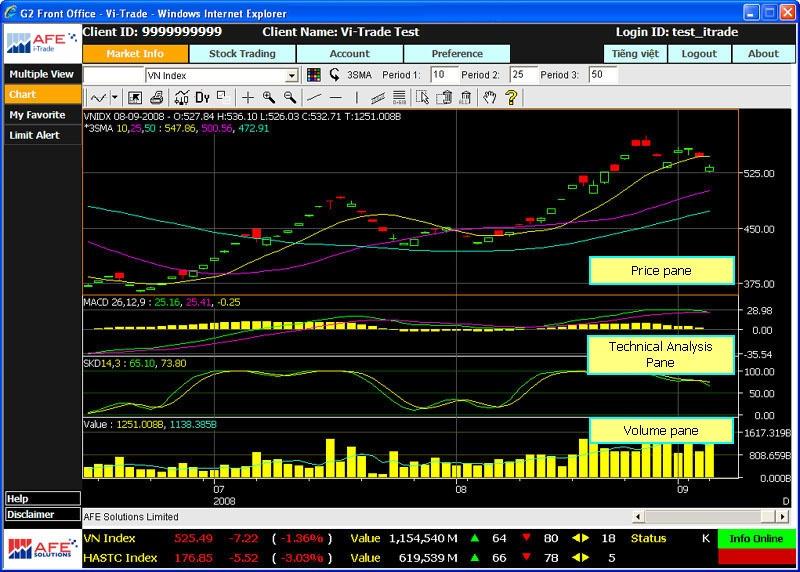Image resolution: width=800 pixels, height=572 pixels.
Task: Click the AFE Solutions Limited text
Action: pos(131,517)
